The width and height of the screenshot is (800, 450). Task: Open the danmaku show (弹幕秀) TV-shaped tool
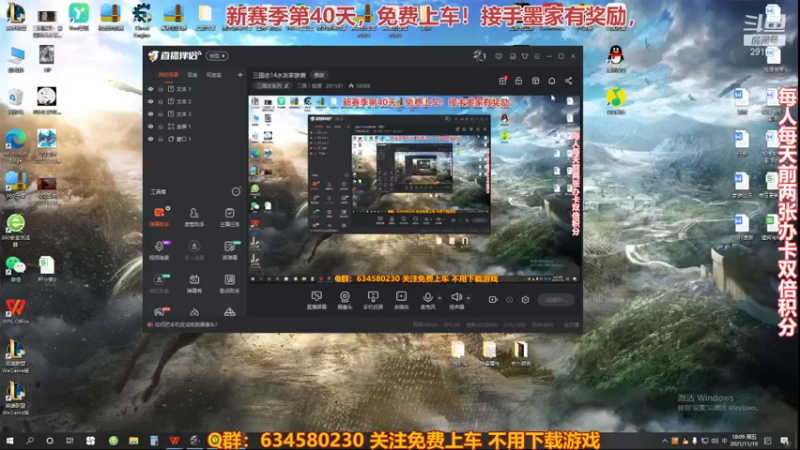tap(194, 283)
